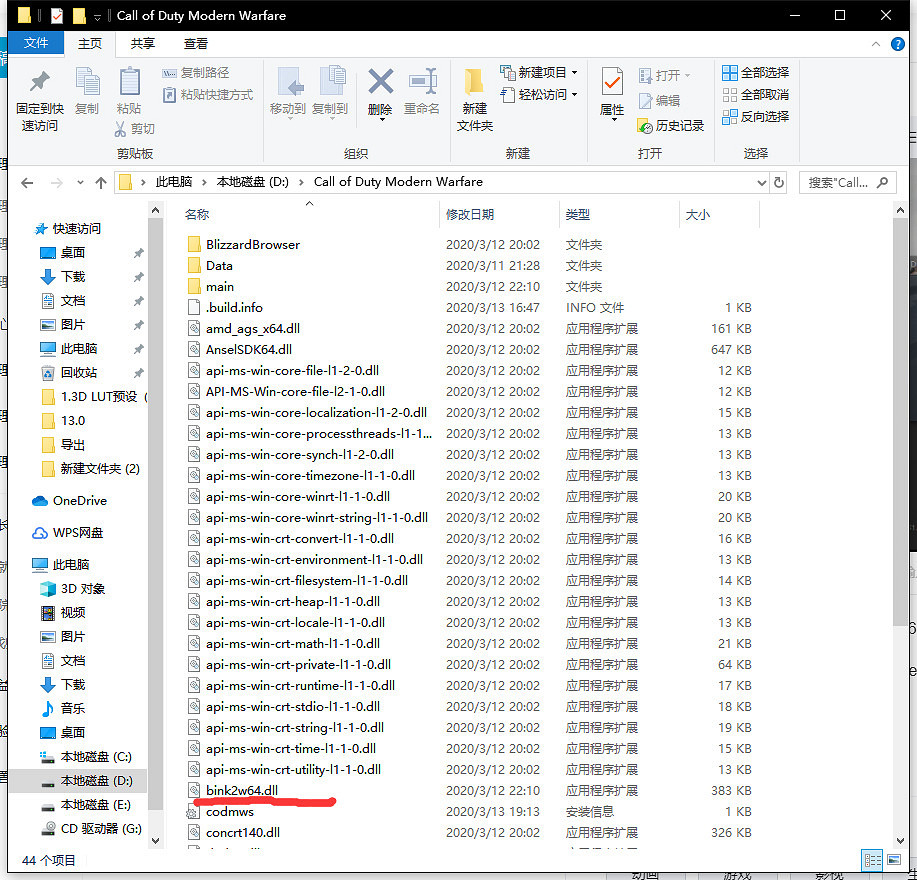This screenshot has width=917, height=880.
Task: Switch to details view toggle
Action: coord(872,859)
